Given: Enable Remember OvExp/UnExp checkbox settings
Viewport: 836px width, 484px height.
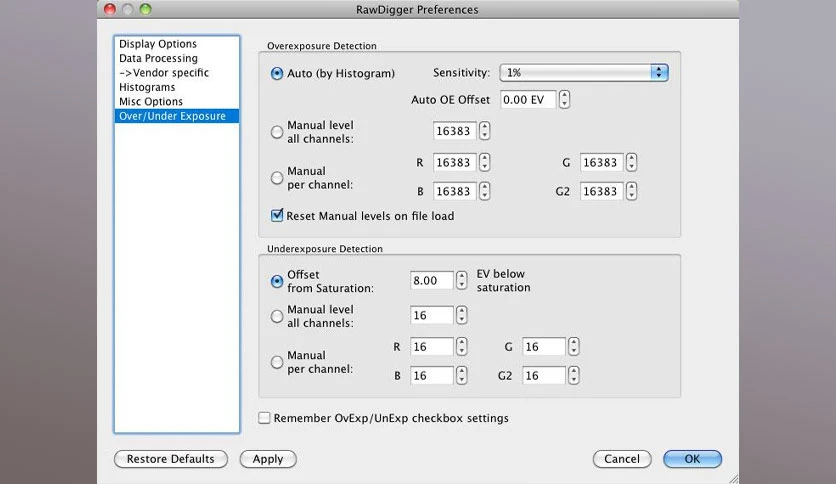Looking at the screenshot, I should pyautogui.click(x=264, y=418).
